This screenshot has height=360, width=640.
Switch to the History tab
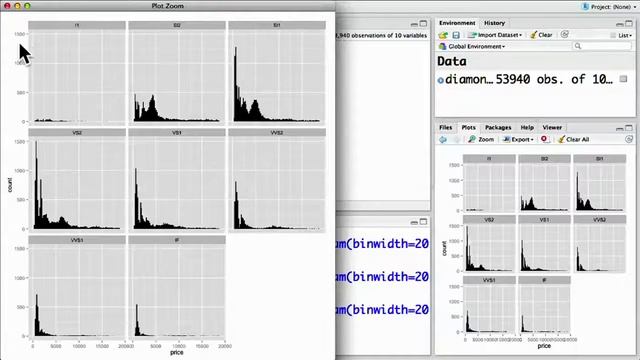[x=494, y=23]
